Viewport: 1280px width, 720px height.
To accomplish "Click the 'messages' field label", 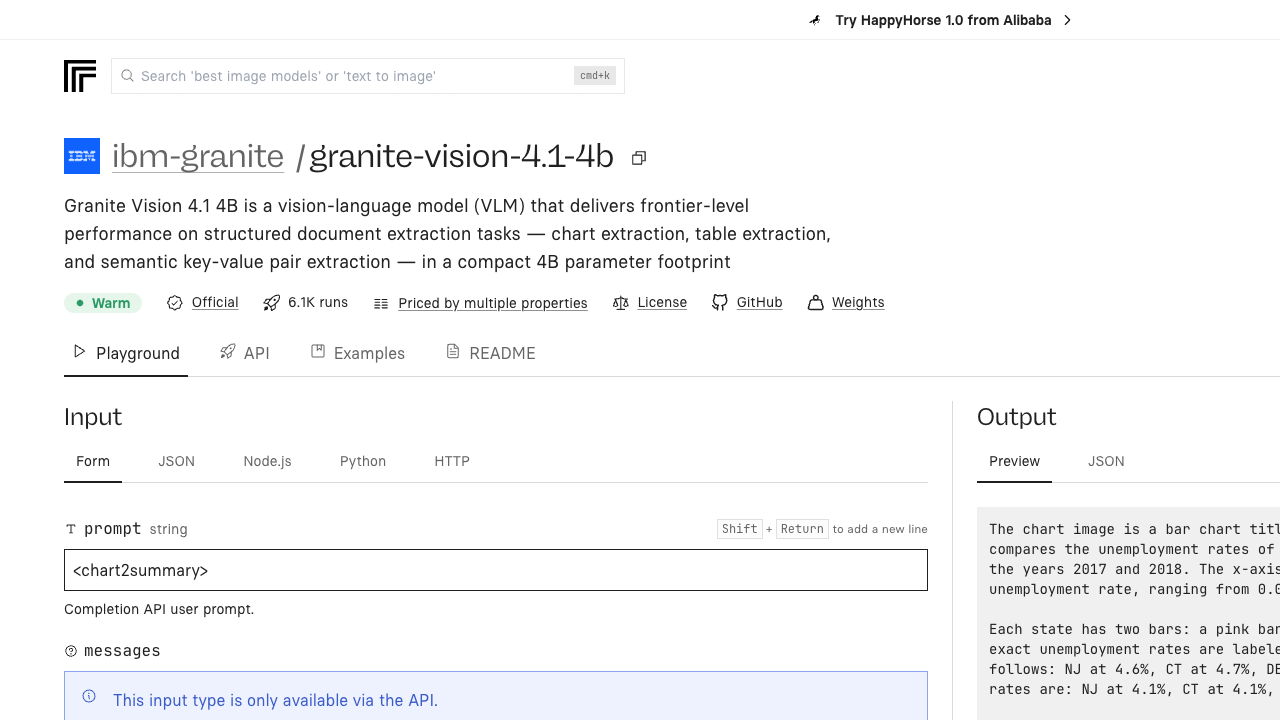I will (x=122, y=651).
